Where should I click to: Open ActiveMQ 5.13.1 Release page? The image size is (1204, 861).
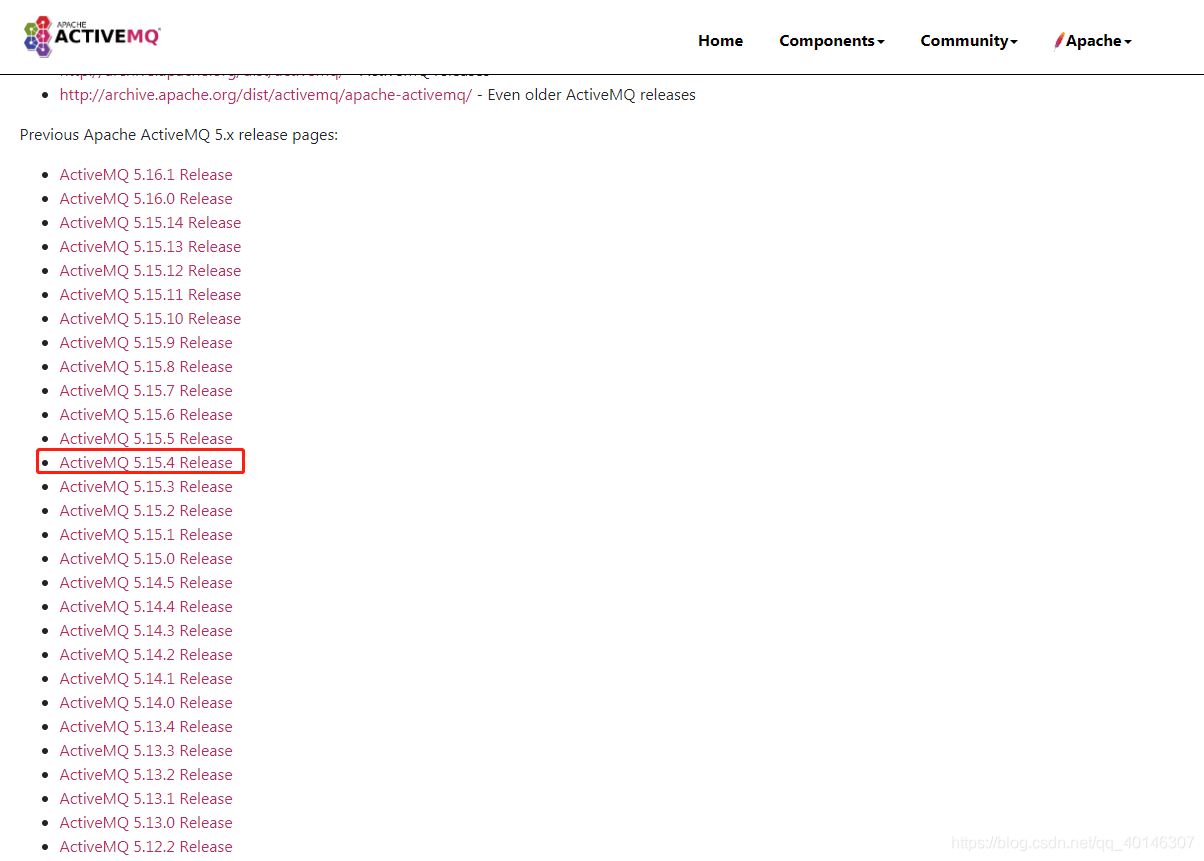(x=146, y=799)
